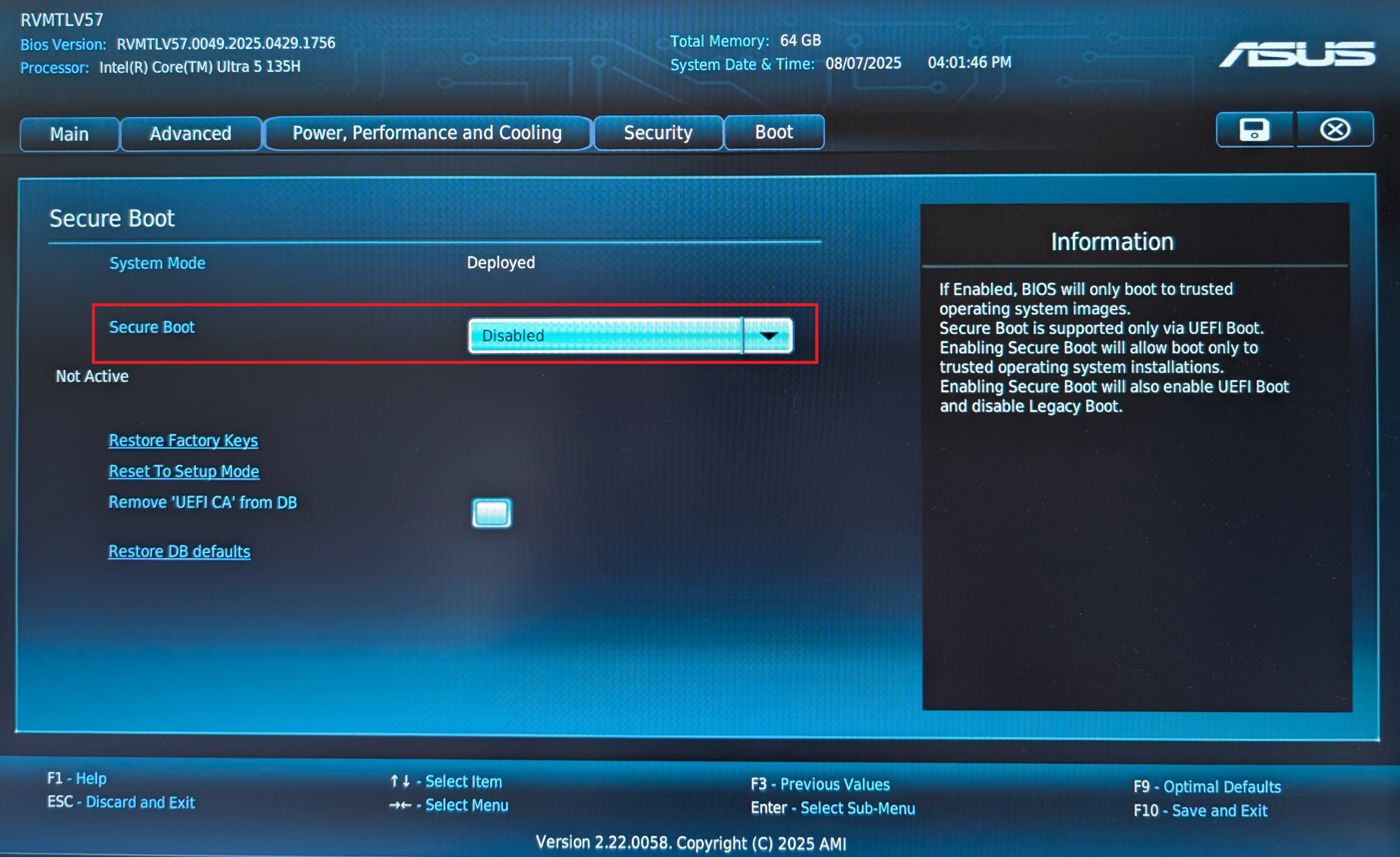
Task: Click the 'Not Active' status text
Action: 92,376
